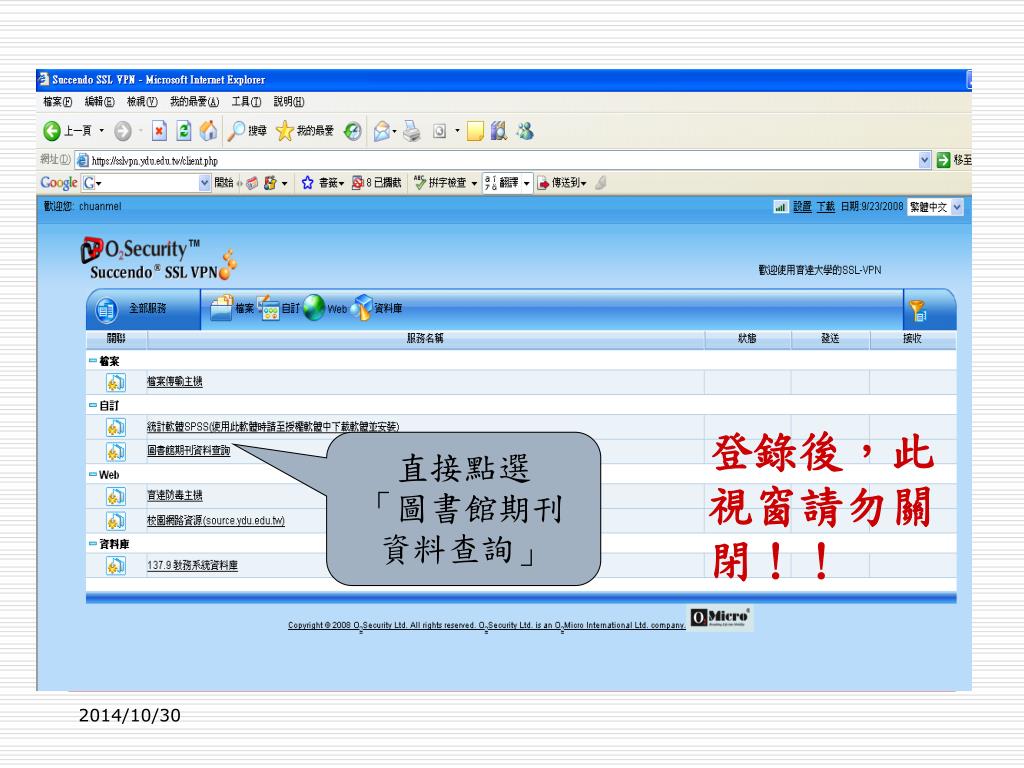Click into the URL address field

496,161
